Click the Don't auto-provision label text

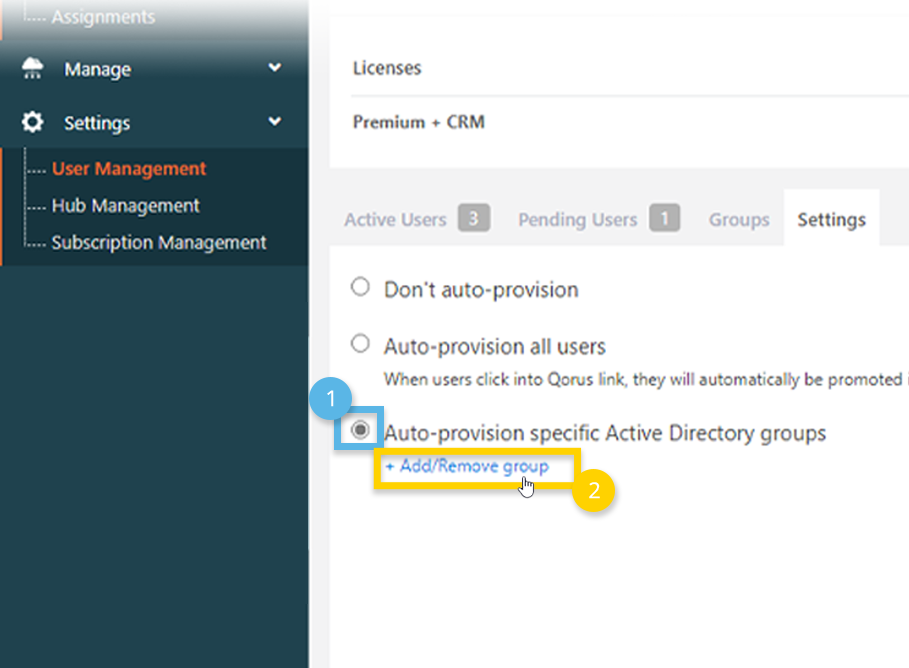point(481,289)
